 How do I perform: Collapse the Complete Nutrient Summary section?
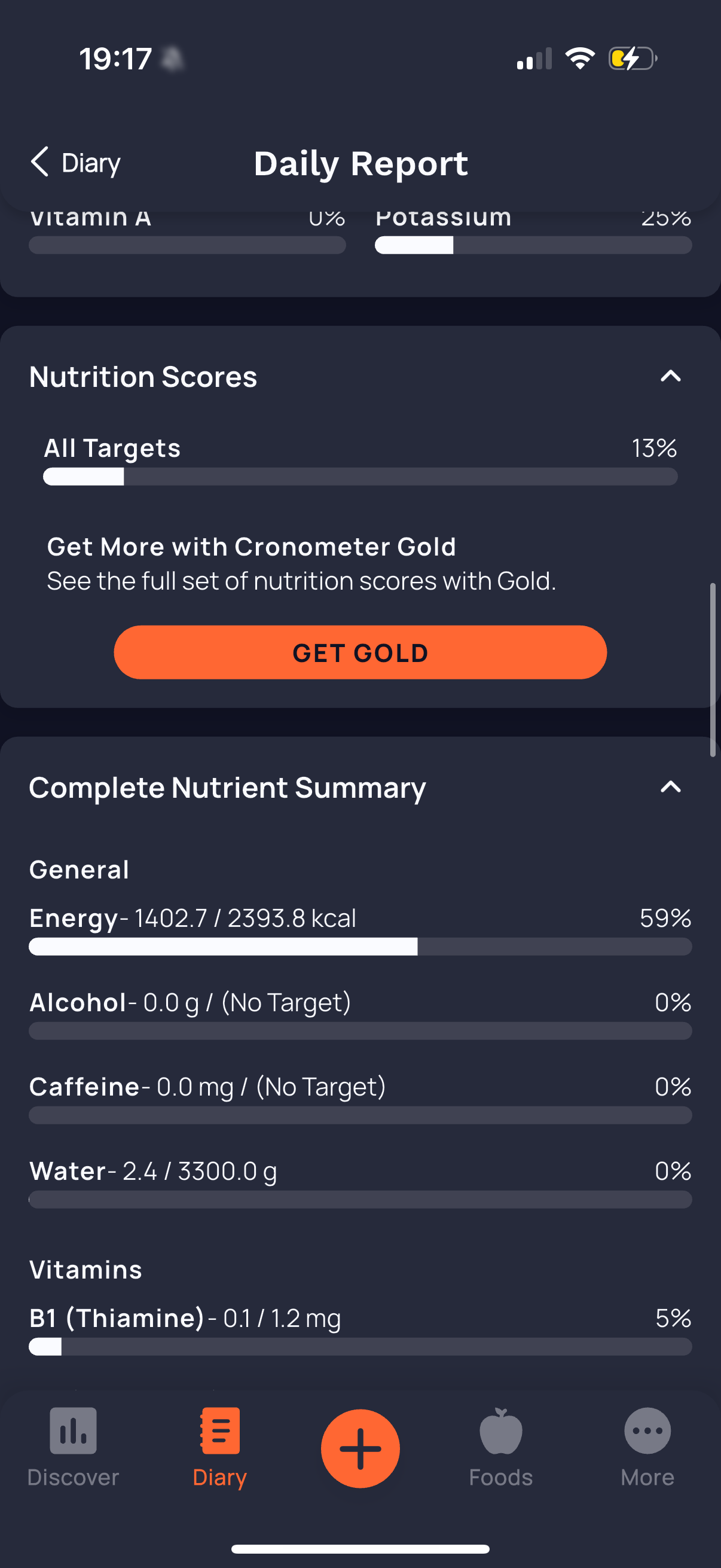[671, 787]
